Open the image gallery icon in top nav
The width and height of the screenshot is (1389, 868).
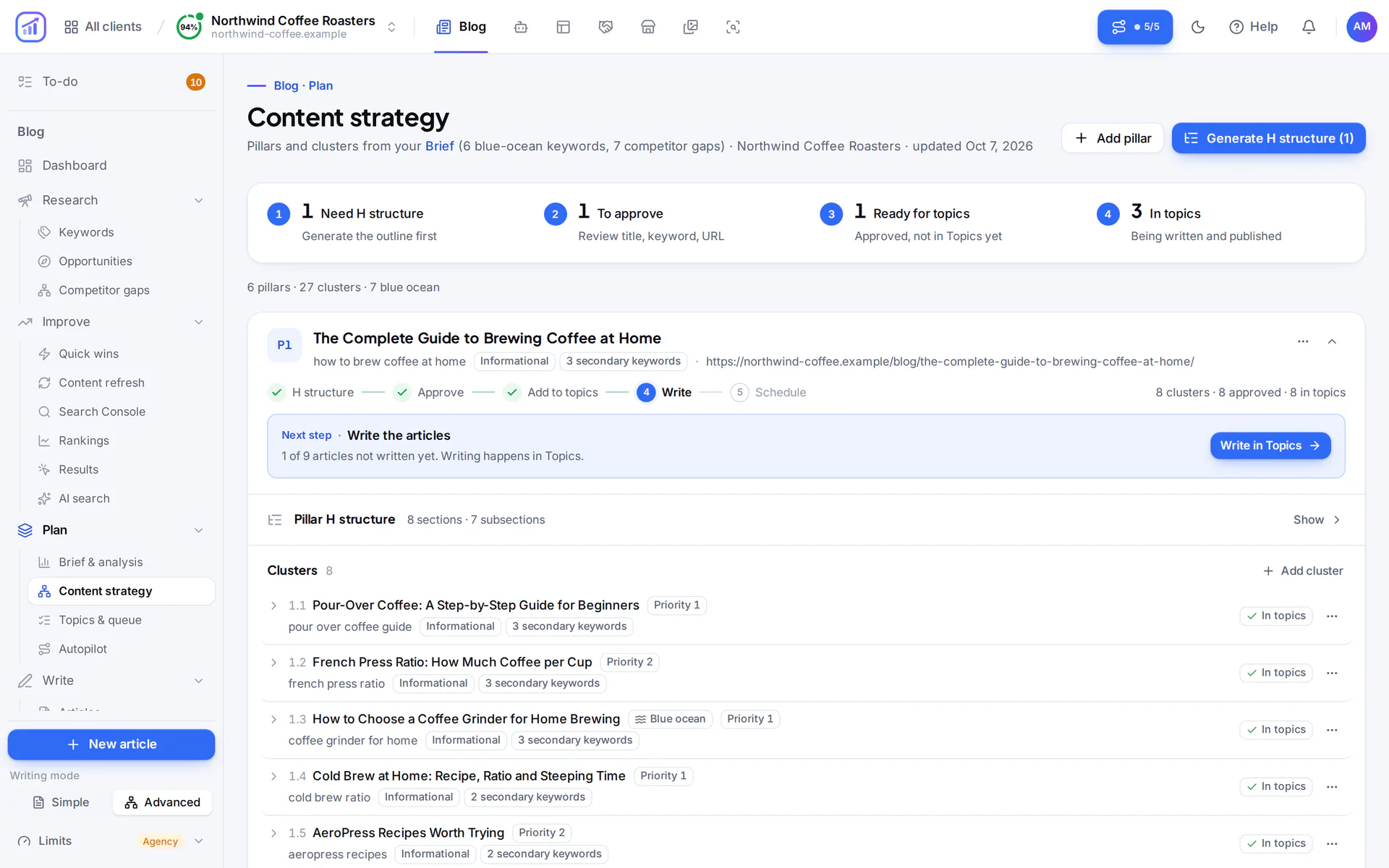[691, 27]
